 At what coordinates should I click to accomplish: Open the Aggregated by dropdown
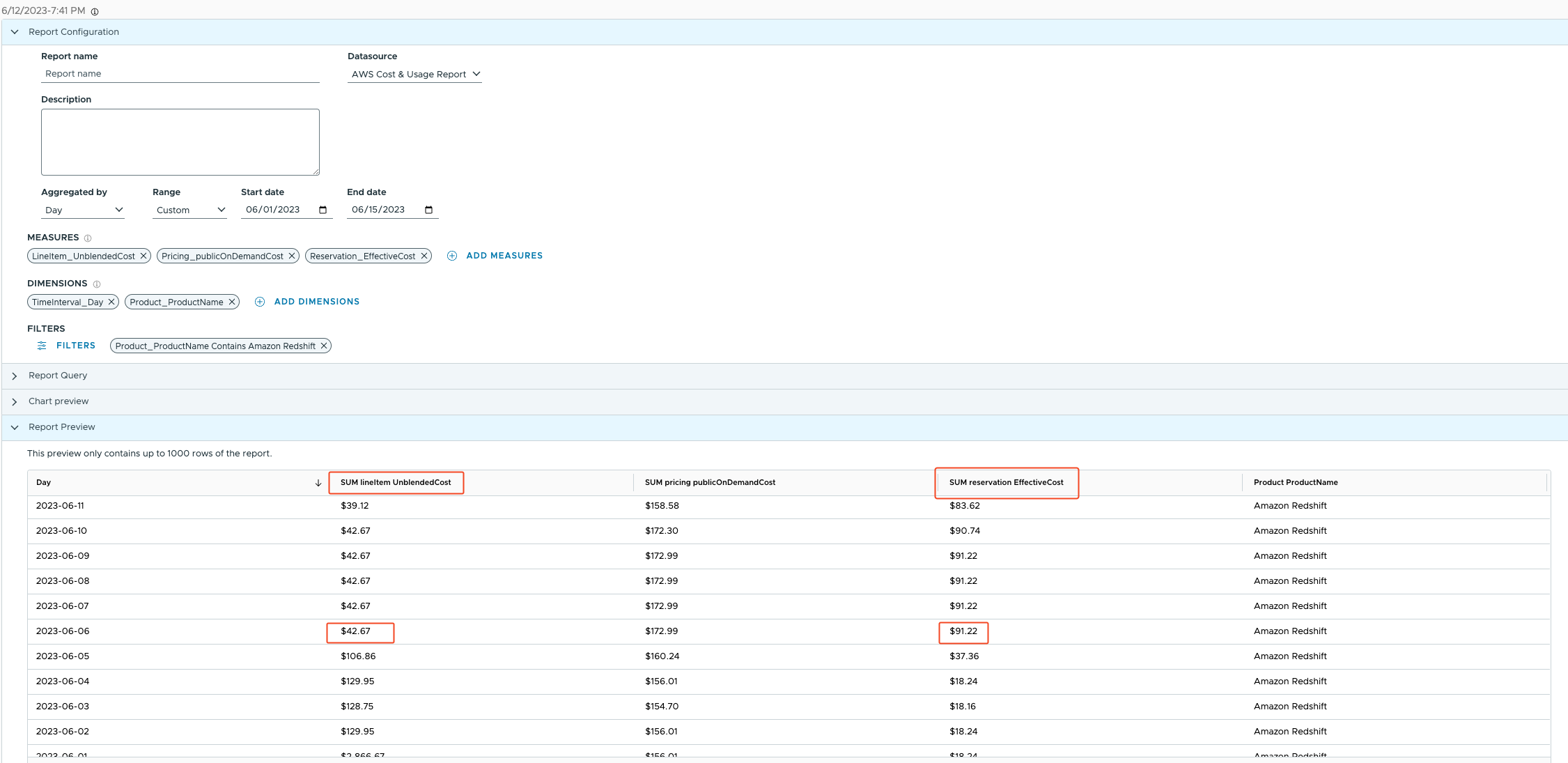pyautogui.click(x=84, y=210)
